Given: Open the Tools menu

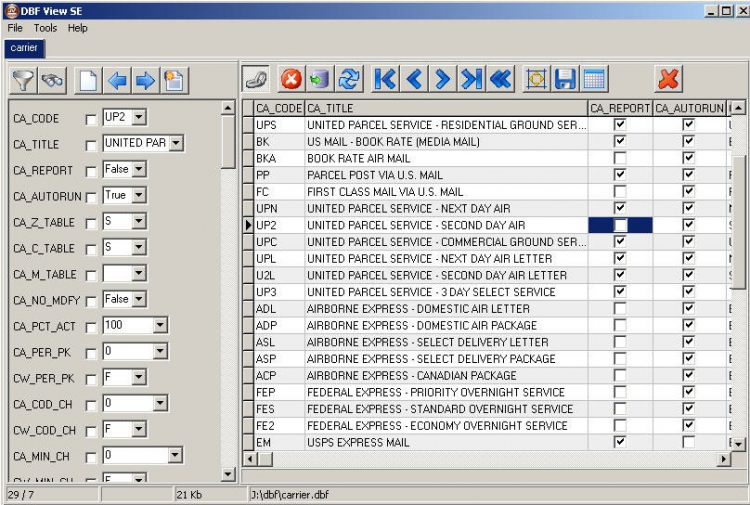Looking at the screenshot, I should (x=45, y=28).
